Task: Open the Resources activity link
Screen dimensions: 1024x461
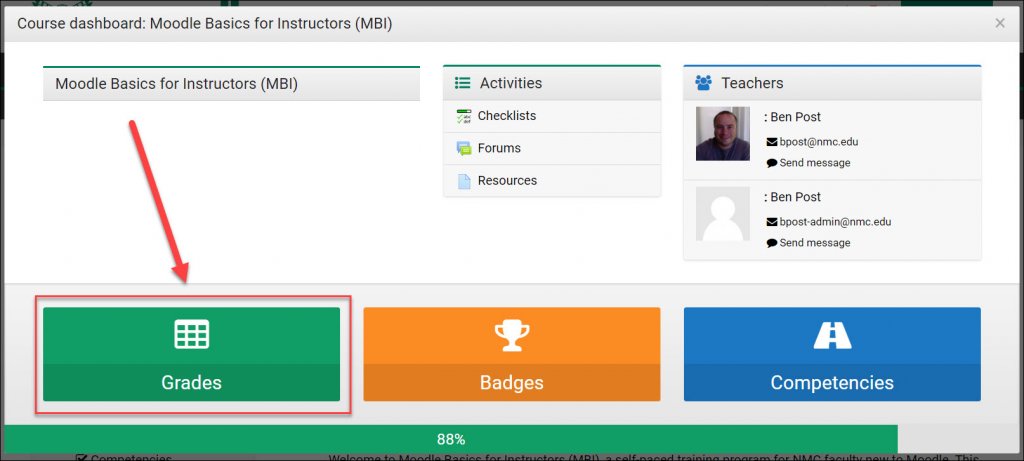Action: coord(507,180)
